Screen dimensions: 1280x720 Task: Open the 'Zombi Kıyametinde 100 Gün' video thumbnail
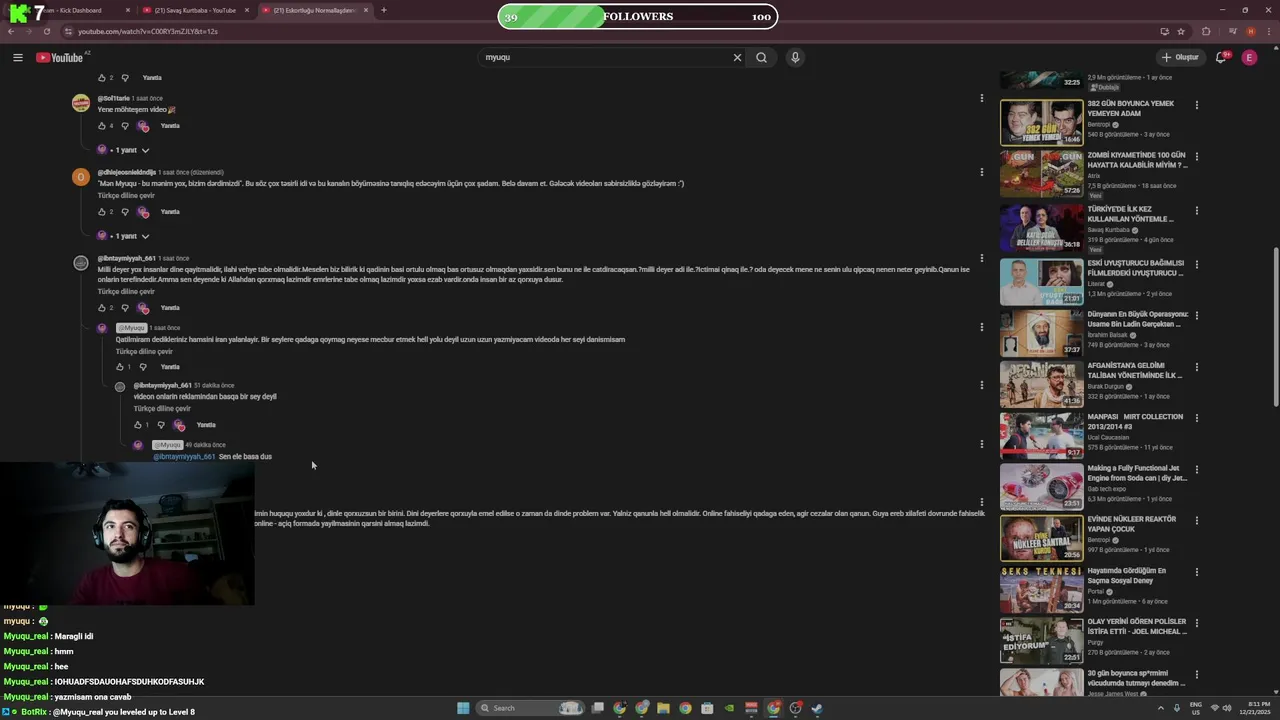click(x=1041, y=174)
